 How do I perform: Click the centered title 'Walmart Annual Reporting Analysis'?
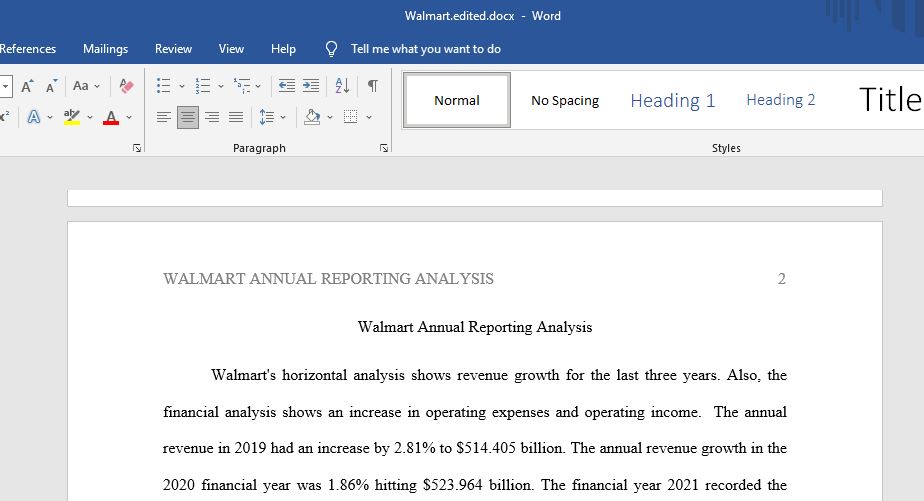[x=475, y=327]
